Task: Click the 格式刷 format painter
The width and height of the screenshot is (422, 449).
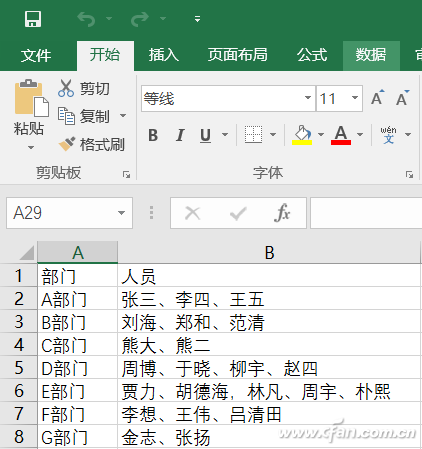Action: tap(92, 144)
